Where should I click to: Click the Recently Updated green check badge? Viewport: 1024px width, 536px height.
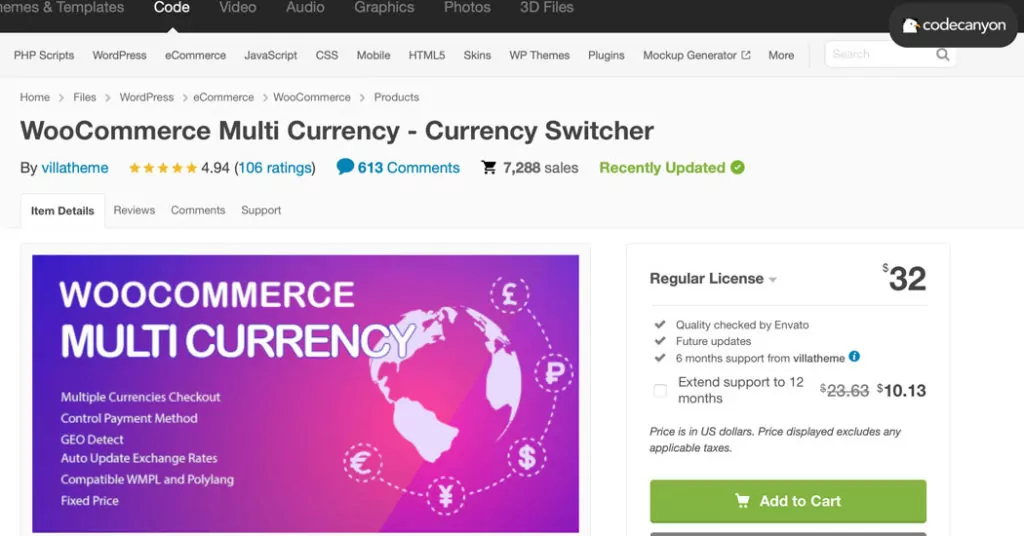tap(737, 168)
